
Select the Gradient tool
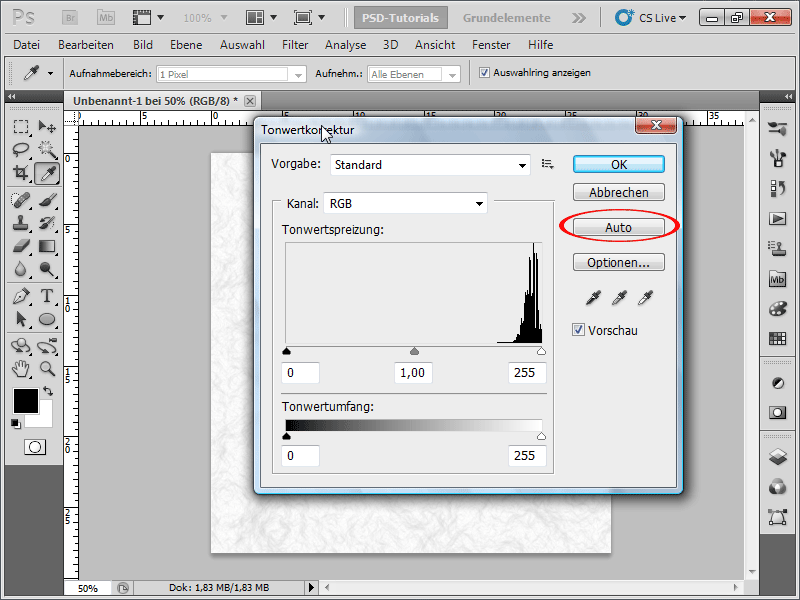pyautogui.click(x=47, y=246)
